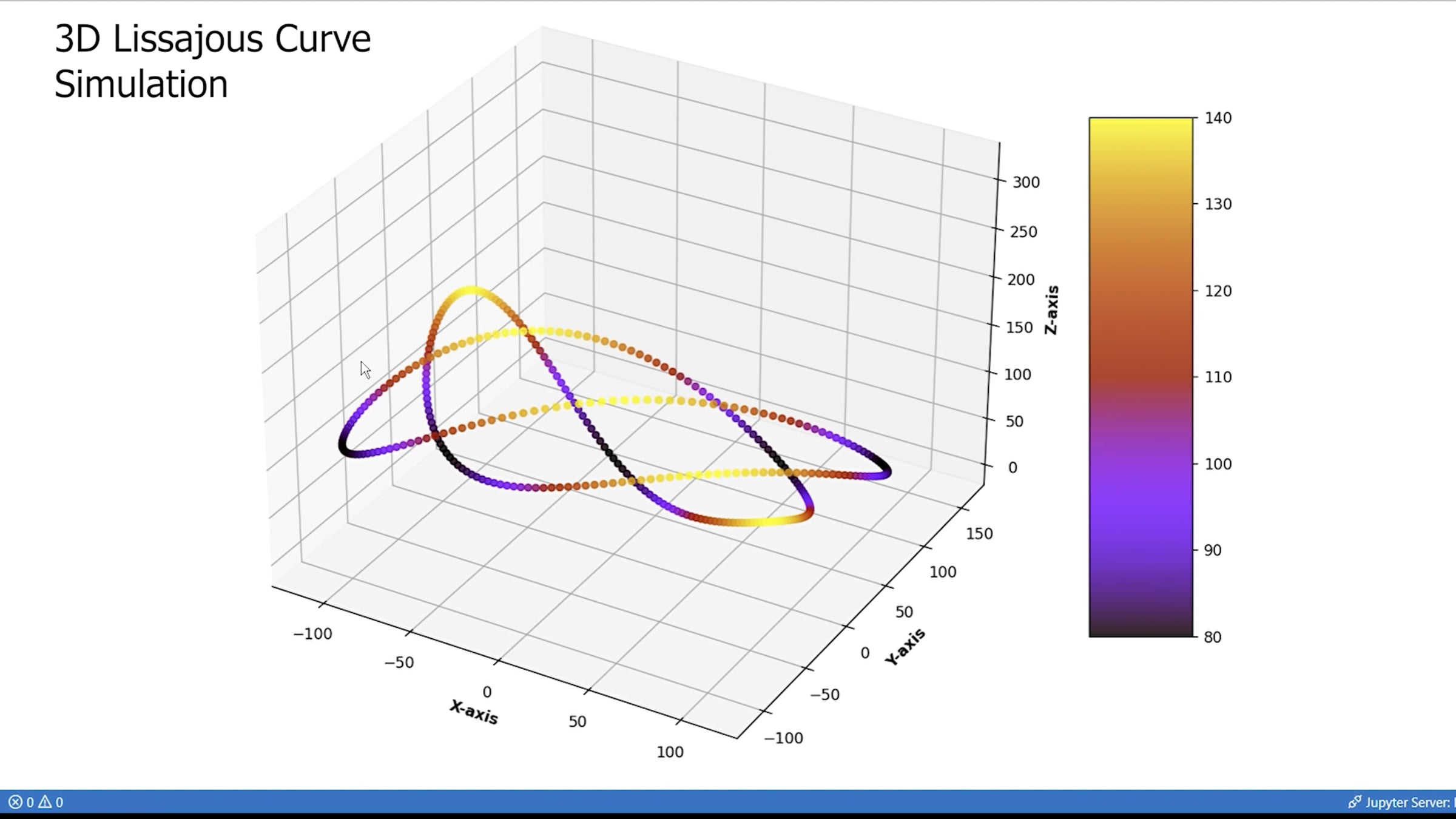Click the yellow peak of the Lissajous curve
1456x819 pixels.
471,291
